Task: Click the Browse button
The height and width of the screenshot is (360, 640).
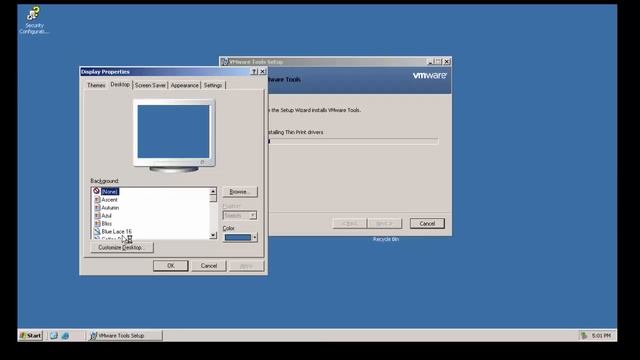Action: [240, 192]
